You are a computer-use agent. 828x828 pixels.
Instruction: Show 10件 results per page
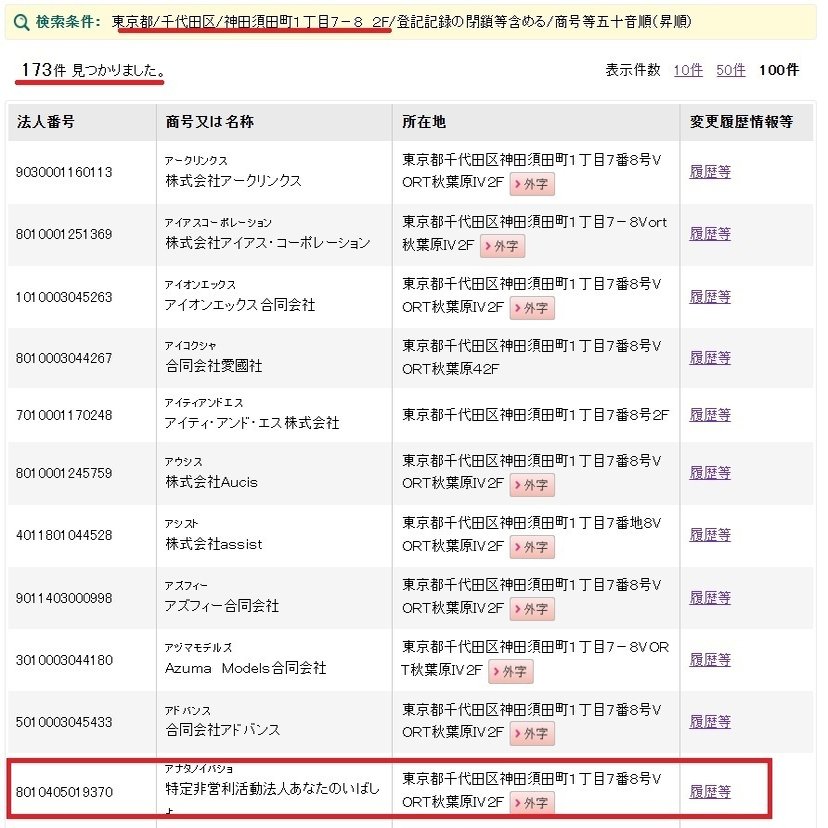pyautogui.click(x=688, y=70)
